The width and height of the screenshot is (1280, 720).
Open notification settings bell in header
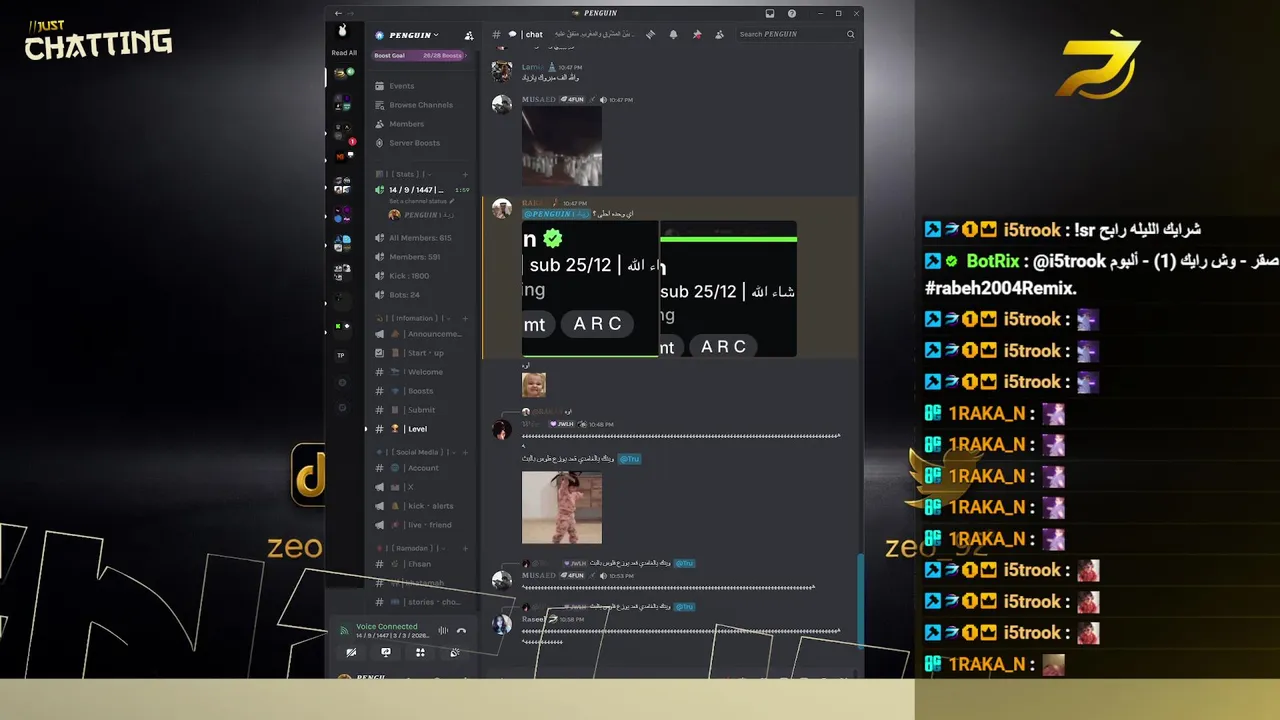pos(673,34)
